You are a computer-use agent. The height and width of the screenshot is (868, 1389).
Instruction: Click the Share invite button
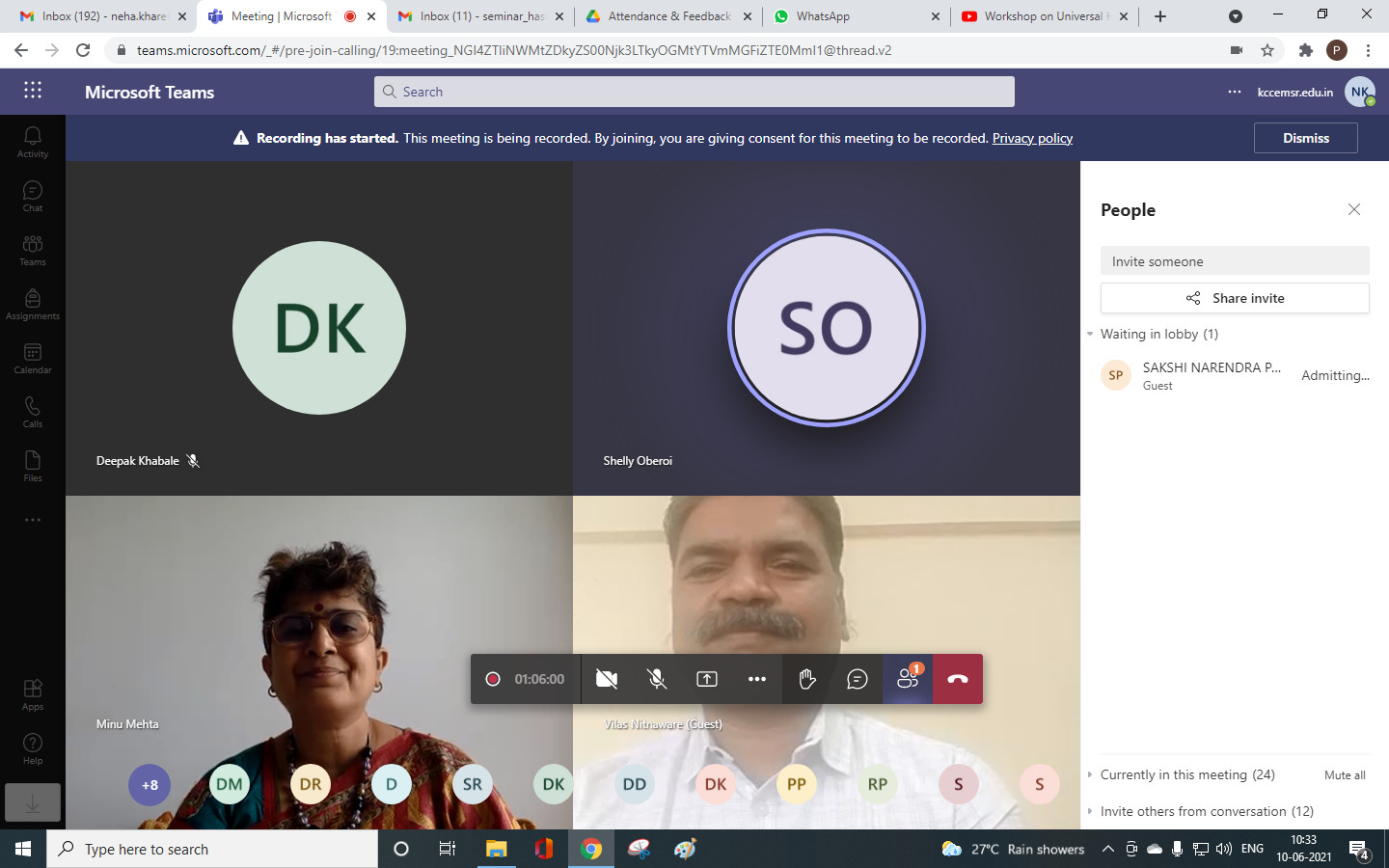1234,298
